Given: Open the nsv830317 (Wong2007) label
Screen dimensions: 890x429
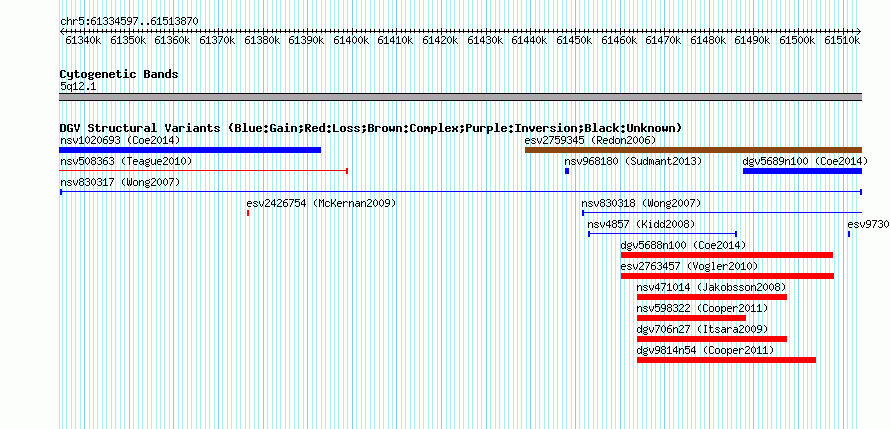Looking at the screenshot, I should coord(120,183).
